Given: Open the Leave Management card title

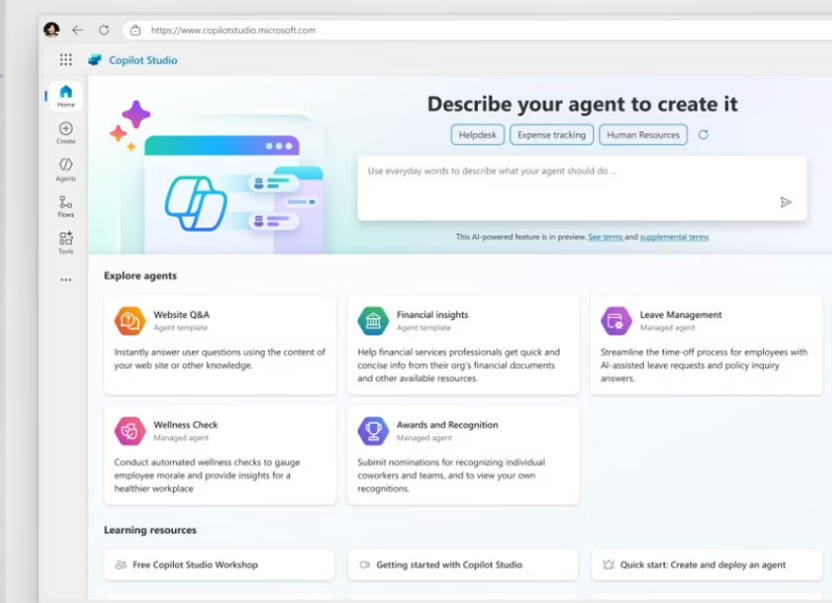Looking at the screenshot, I should [681, 314].
